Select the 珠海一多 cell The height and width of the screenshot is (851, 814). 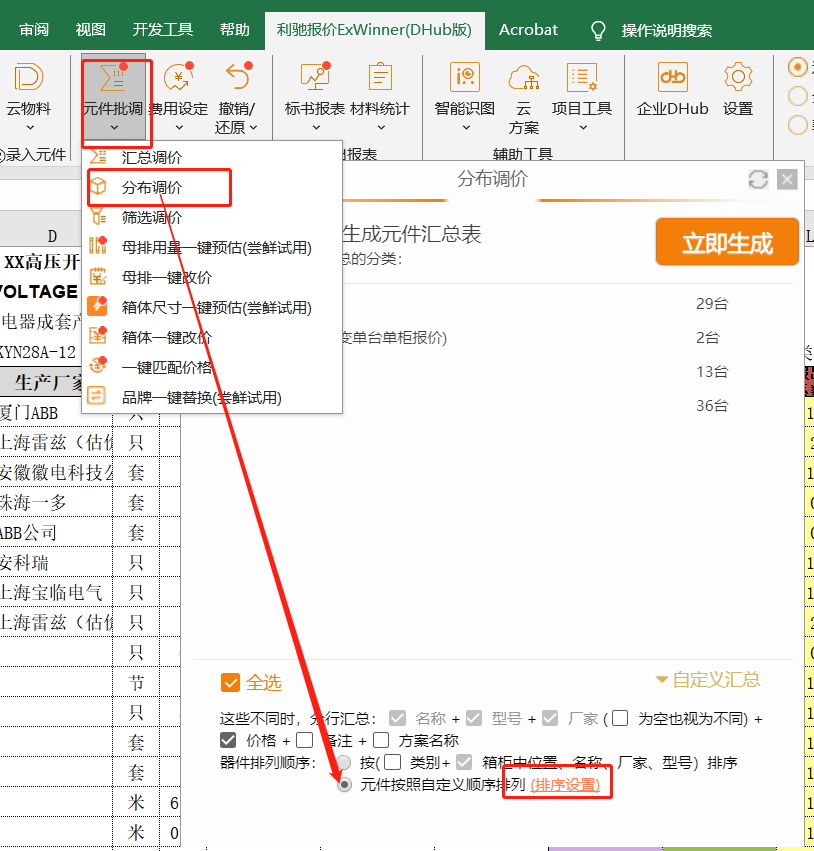(x=56, y=503)
